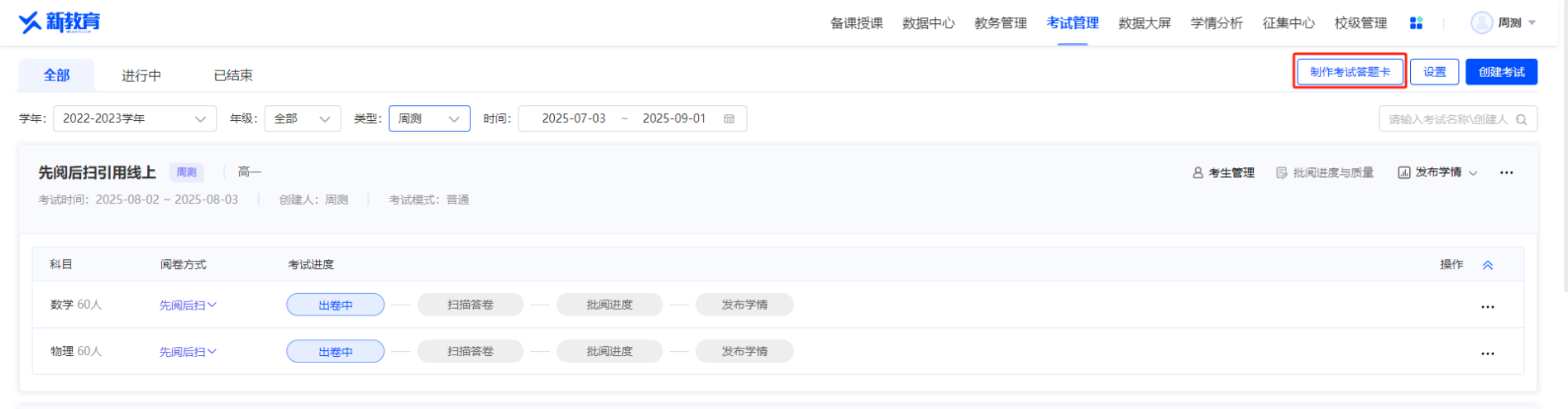Image resolution: width=1568 pixels, height=409 pixels.
Task: Click 扫描答卷 step for 数学
Action: [471, 305]
